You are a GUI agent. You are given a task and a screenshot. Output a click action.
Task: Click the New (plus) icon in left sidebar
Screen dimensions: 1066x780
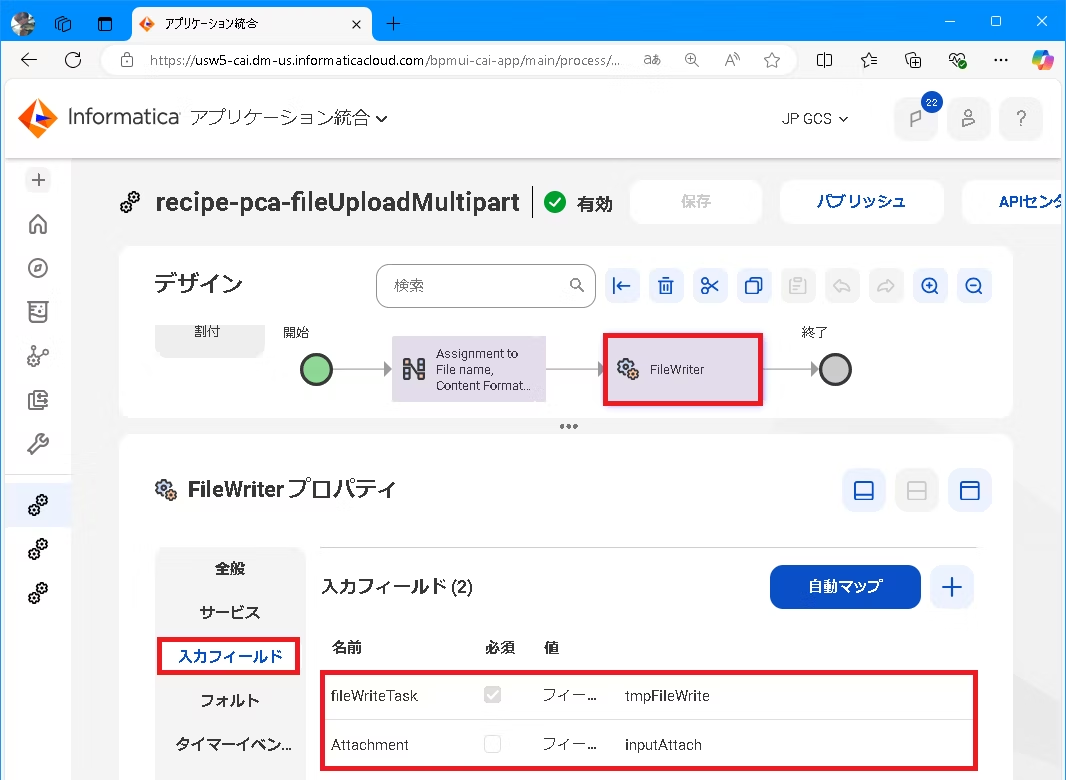(38, 180)
